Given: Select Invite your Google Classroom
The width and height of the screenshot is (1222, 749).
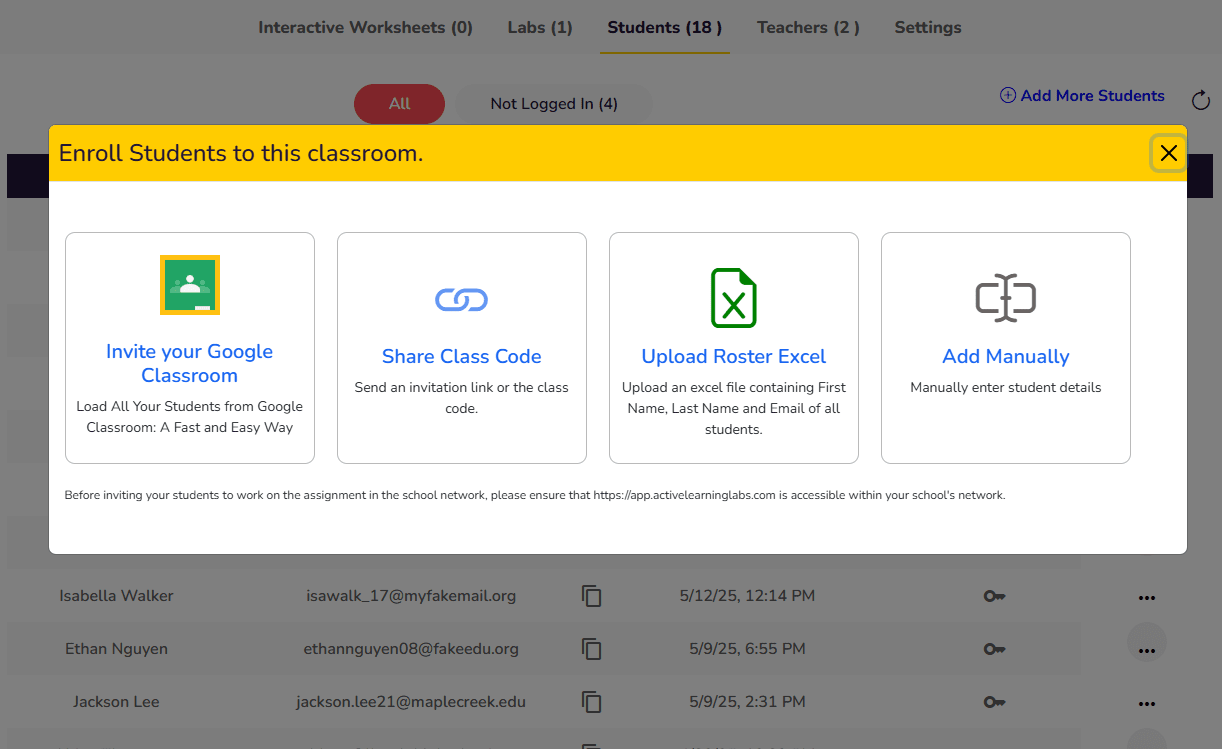Looking at the screenshot, I should [x=189, y=363].
